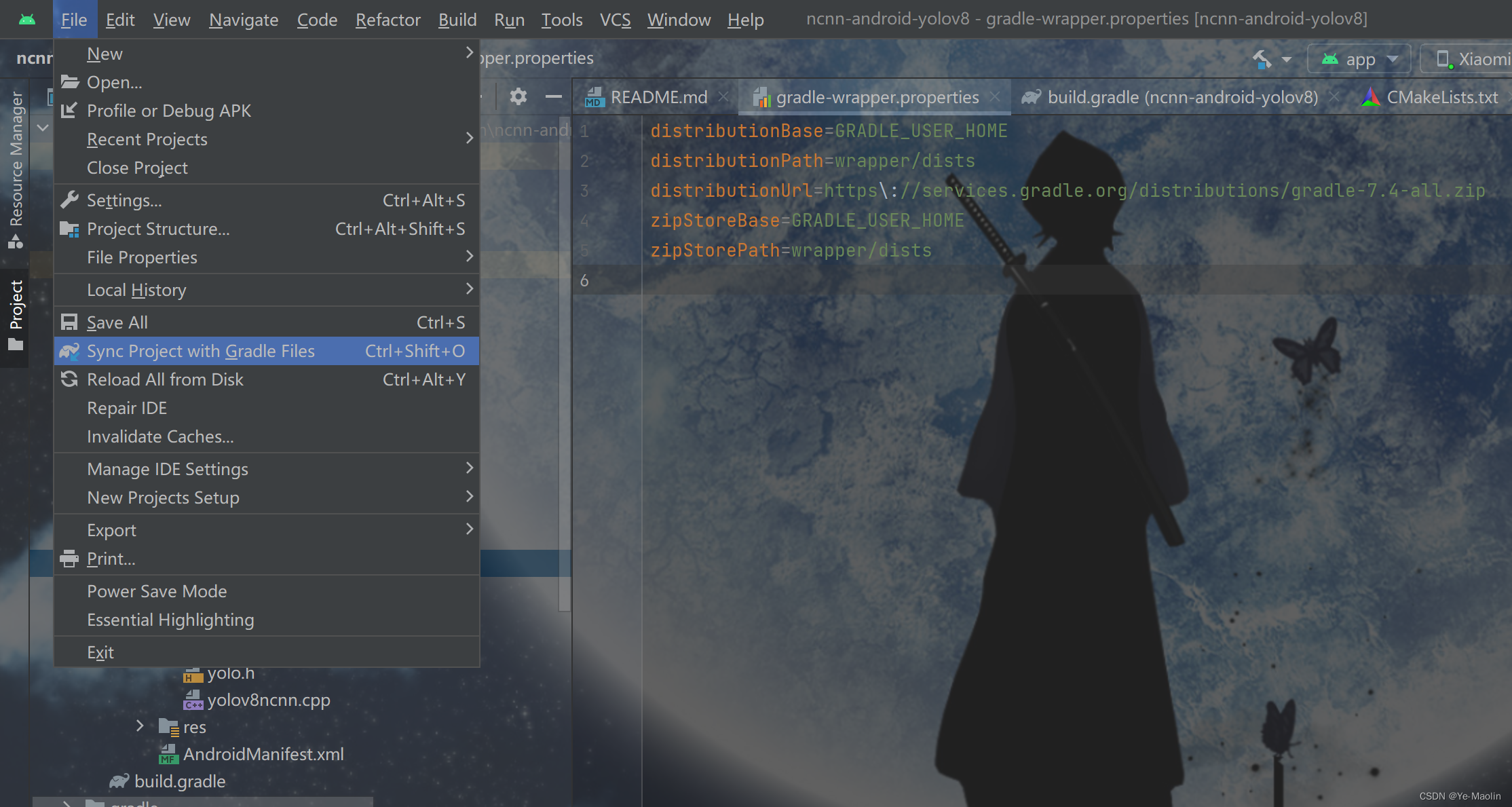Viewport: 1512px width, 807px height.
Task: Click the Xiaomi device phone icon
Action: pos(1445,59)
